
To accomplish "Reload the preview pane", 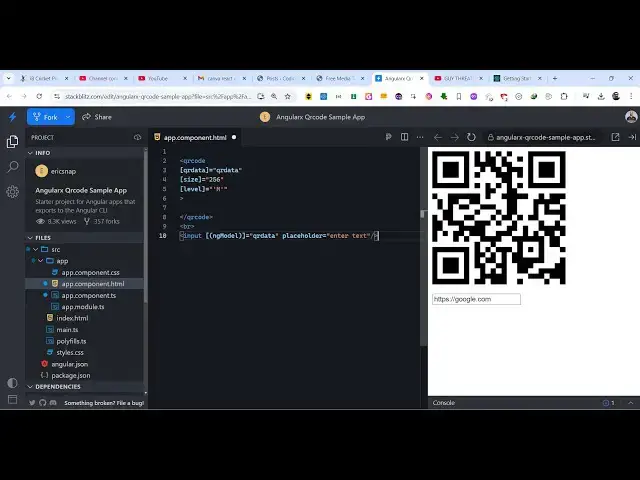I will pyautogui.click(x=471, y=137).
